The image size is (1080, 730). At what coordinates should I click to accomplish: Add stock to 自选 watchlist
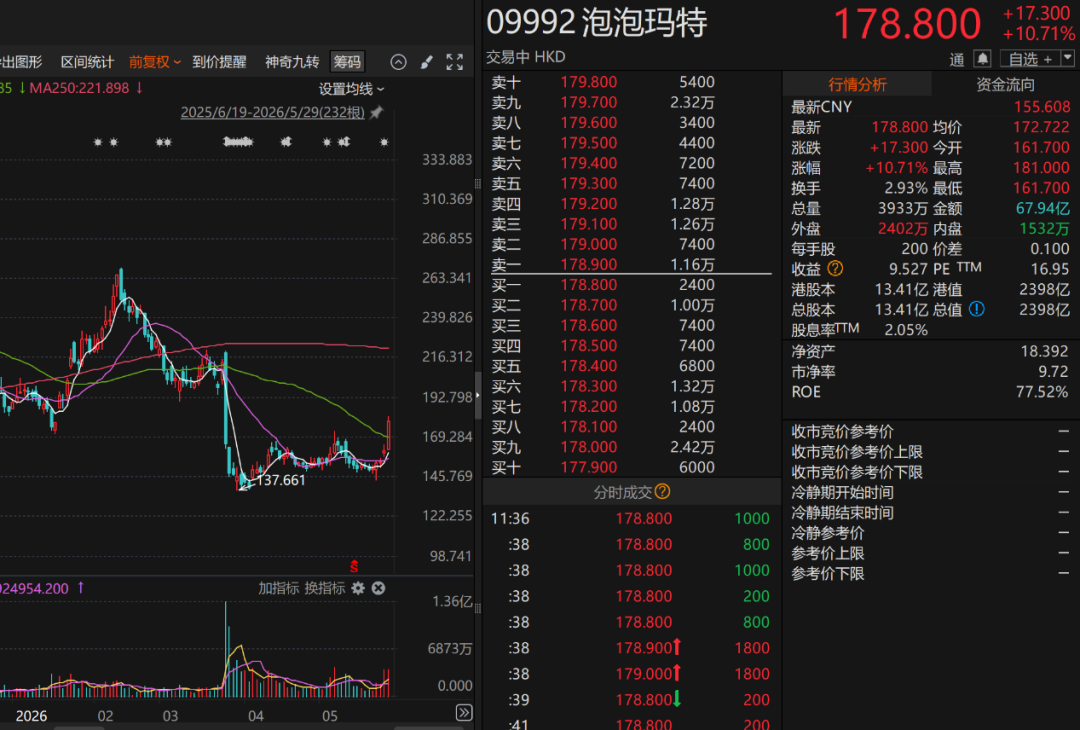1030,59
